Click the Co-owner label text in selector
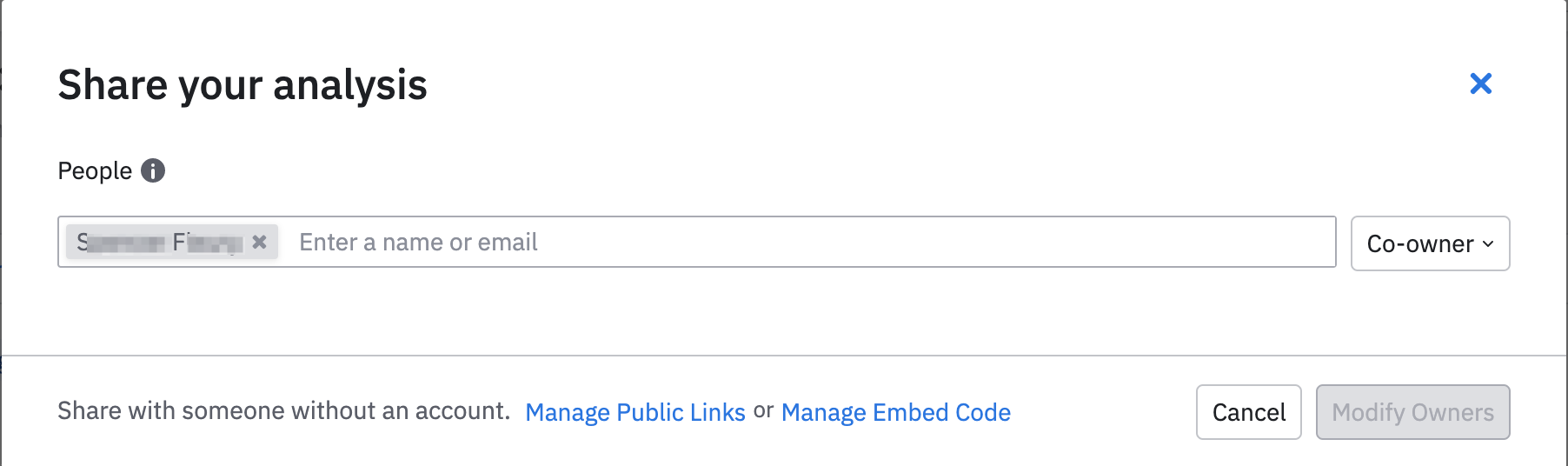Image resolution: width=1568 pixels, height=466 pixels. pos(1419,243)
